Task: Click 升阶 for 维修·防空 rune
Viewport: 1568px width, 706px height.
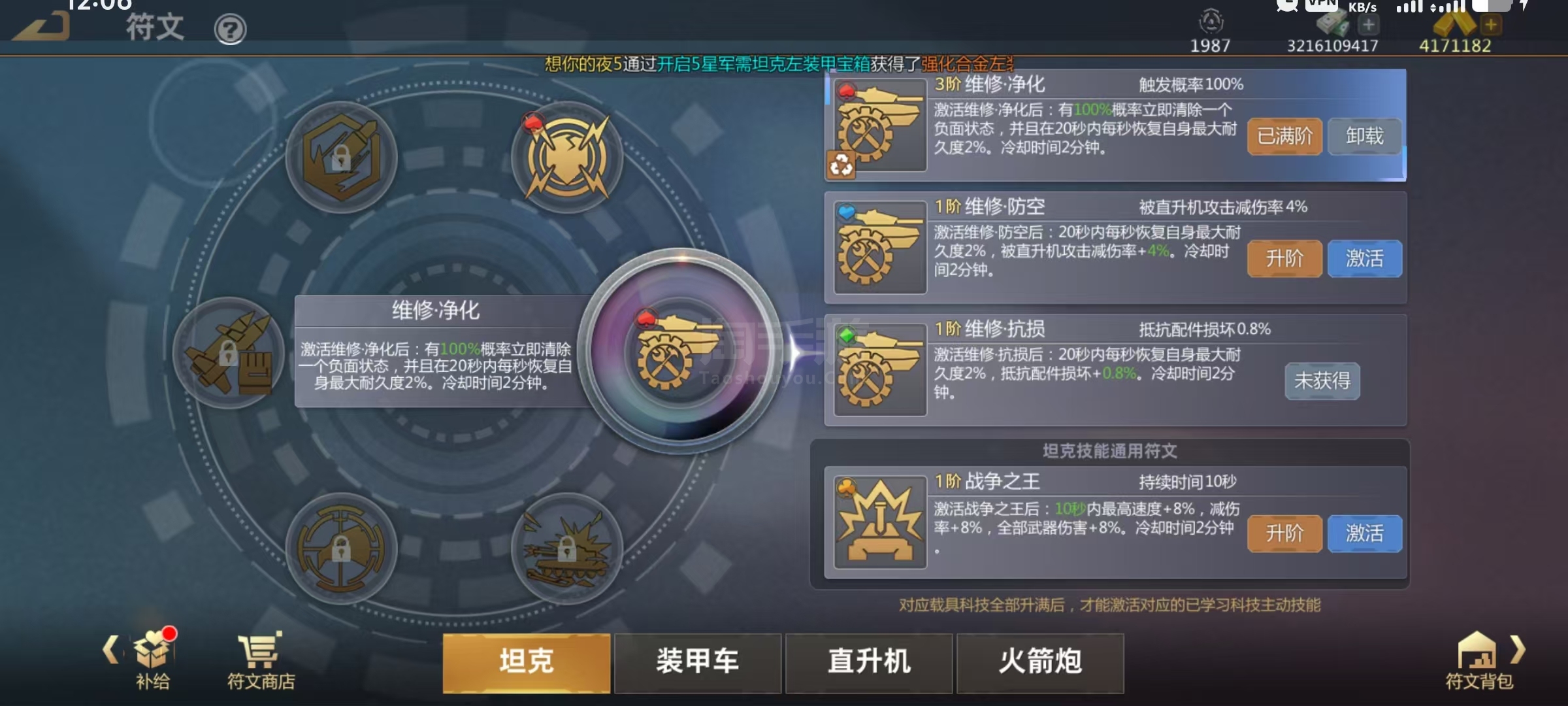Action: tap(1284, 258)
